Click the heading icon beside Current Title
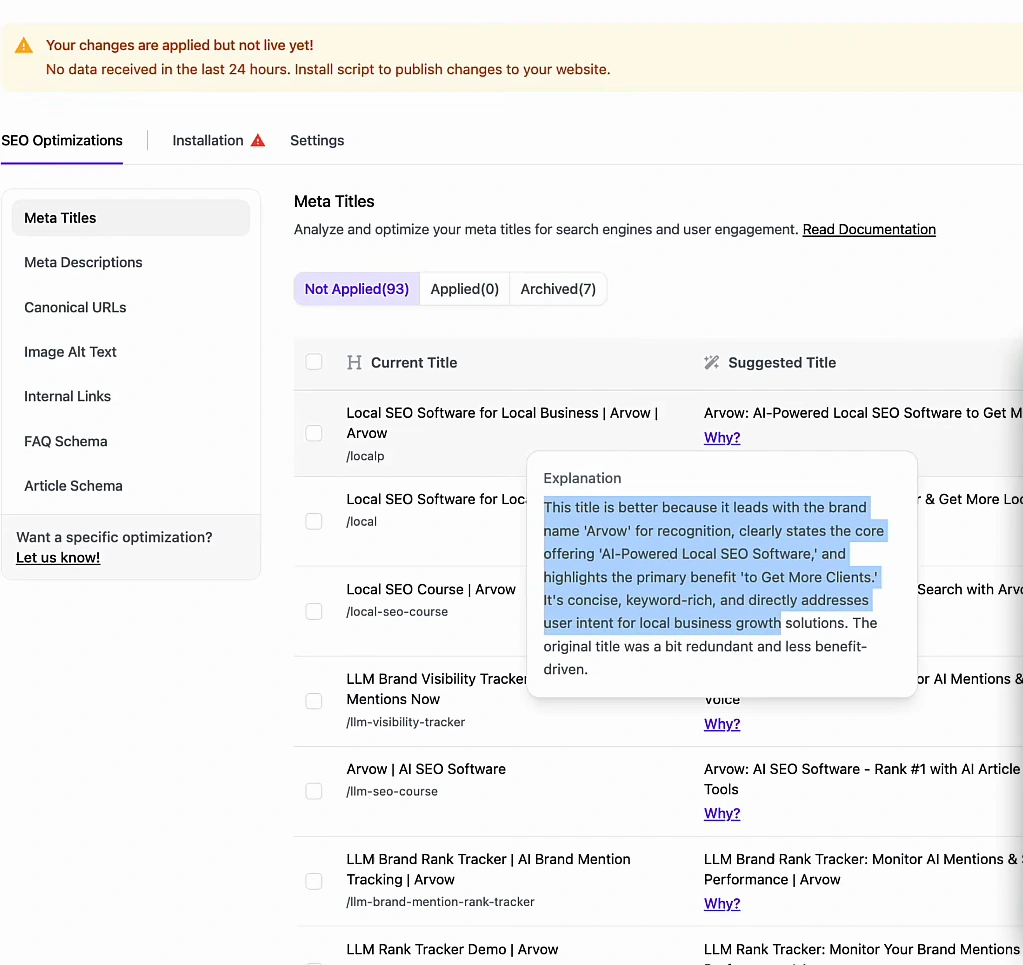The height and width of the screenshot is (965, 1023). 354,363
